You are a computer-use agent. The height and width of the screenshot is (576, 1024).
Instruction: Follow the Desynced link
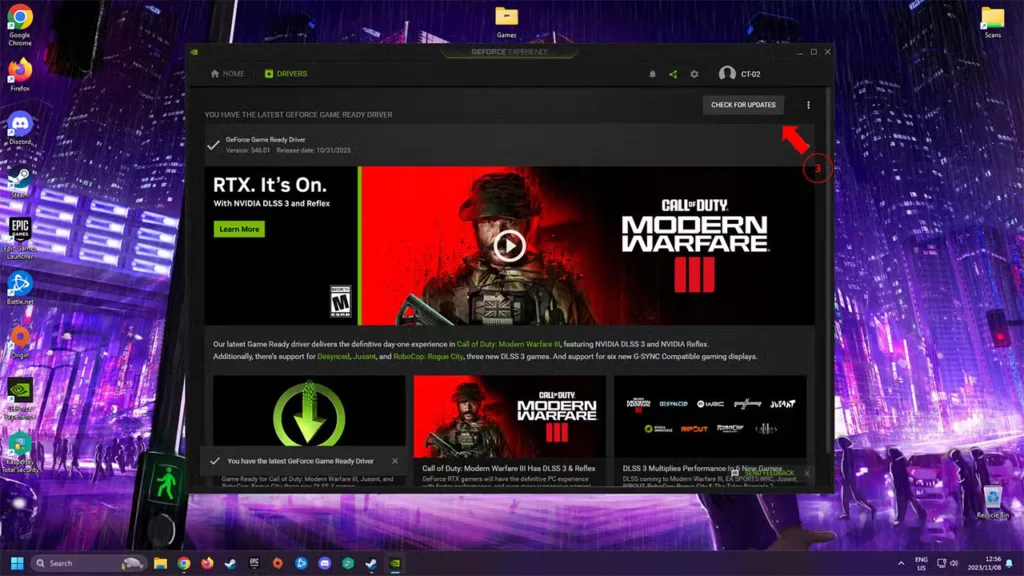tap(333, 357)
